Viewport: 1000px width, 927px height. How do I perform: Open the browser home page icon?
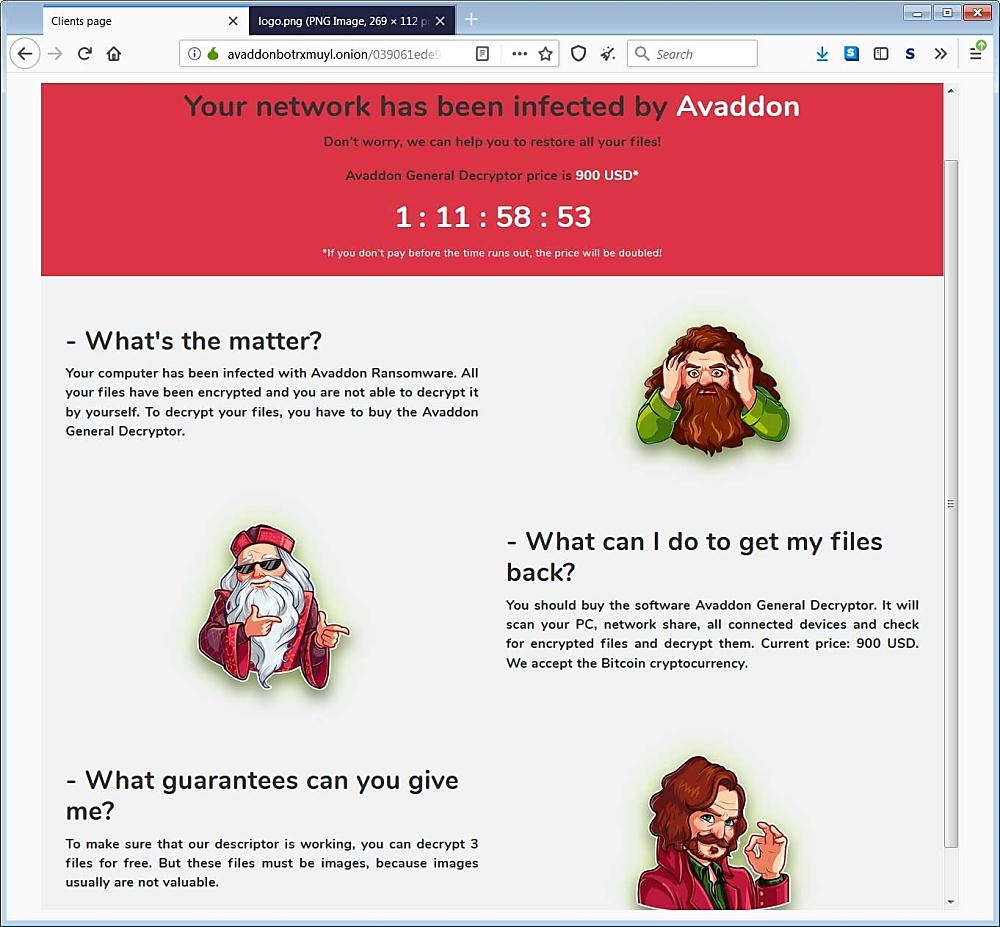(x=114, y=54)
